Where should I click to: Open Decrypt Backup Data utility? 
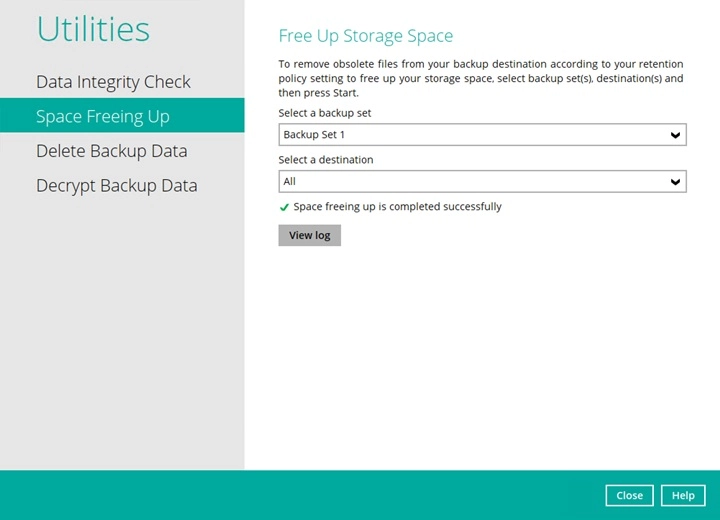[x=116, y=186]
